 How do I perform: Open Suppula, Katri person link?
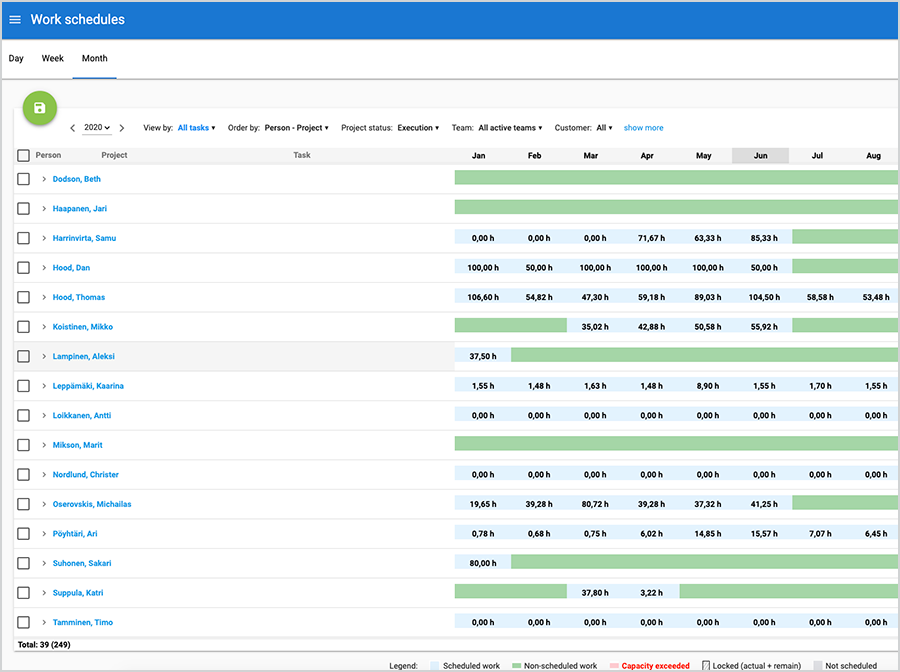78,593
